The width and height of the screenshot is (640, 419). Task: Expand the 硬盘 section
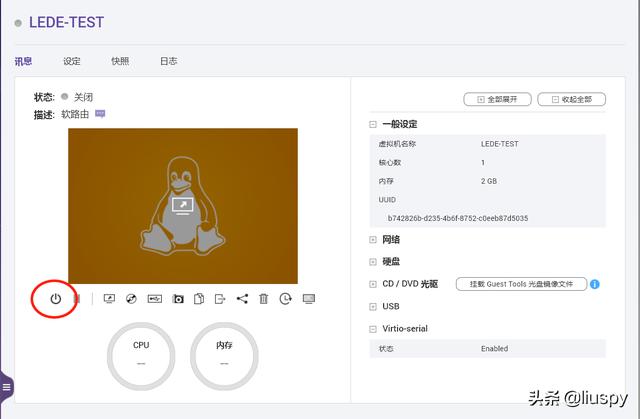point(373,262)
